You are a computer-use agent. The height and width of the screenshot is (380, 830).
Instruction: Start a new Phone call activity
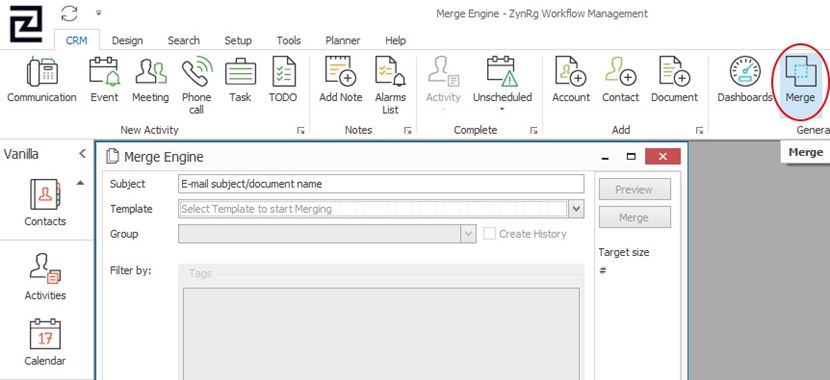coord(196,86)
